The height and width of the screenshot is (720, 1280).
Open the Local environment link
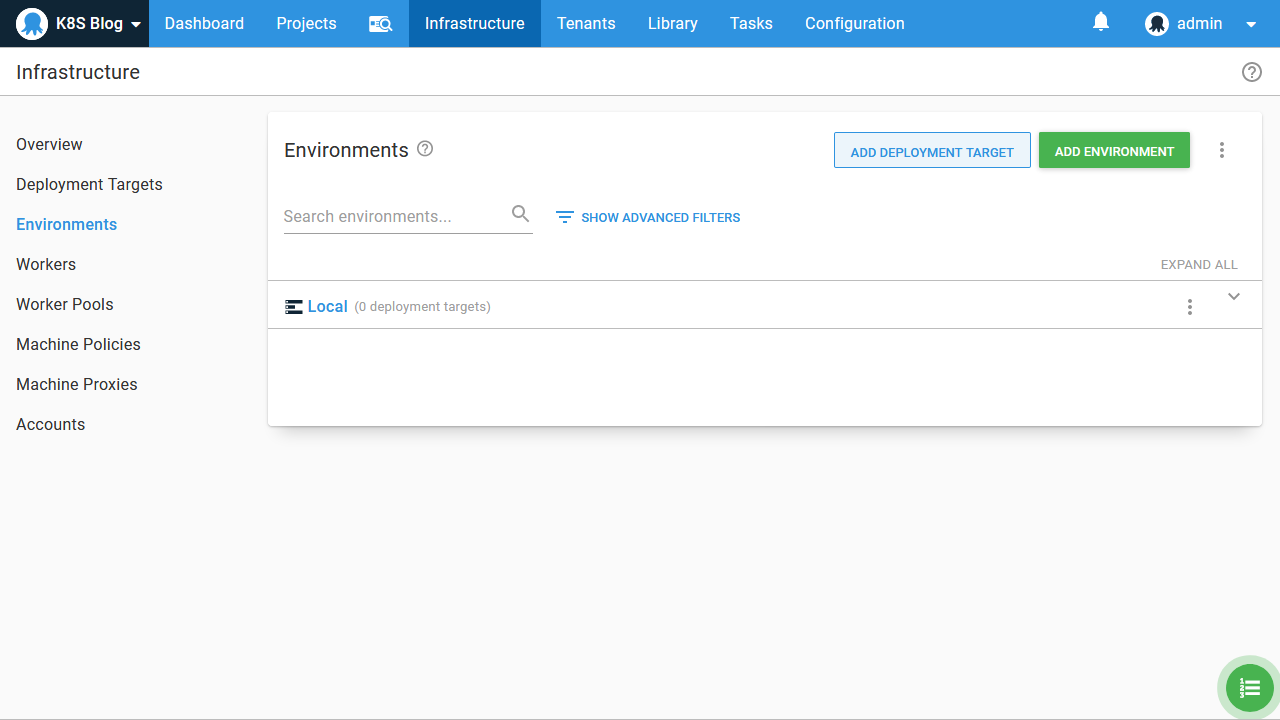click(327, 307)
